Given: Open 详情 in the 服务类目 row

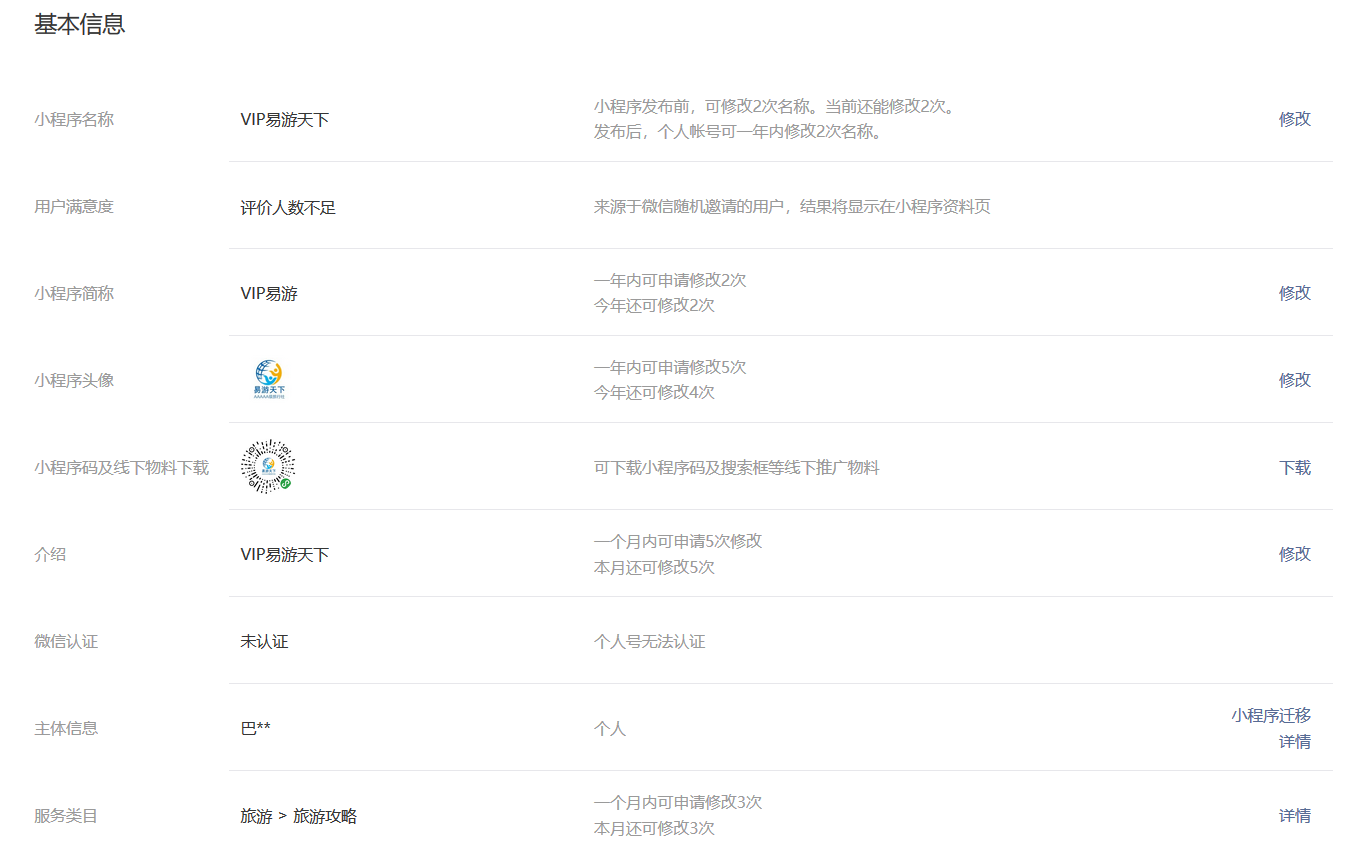Looking at the screenshot, I should tap(1295, 816).
